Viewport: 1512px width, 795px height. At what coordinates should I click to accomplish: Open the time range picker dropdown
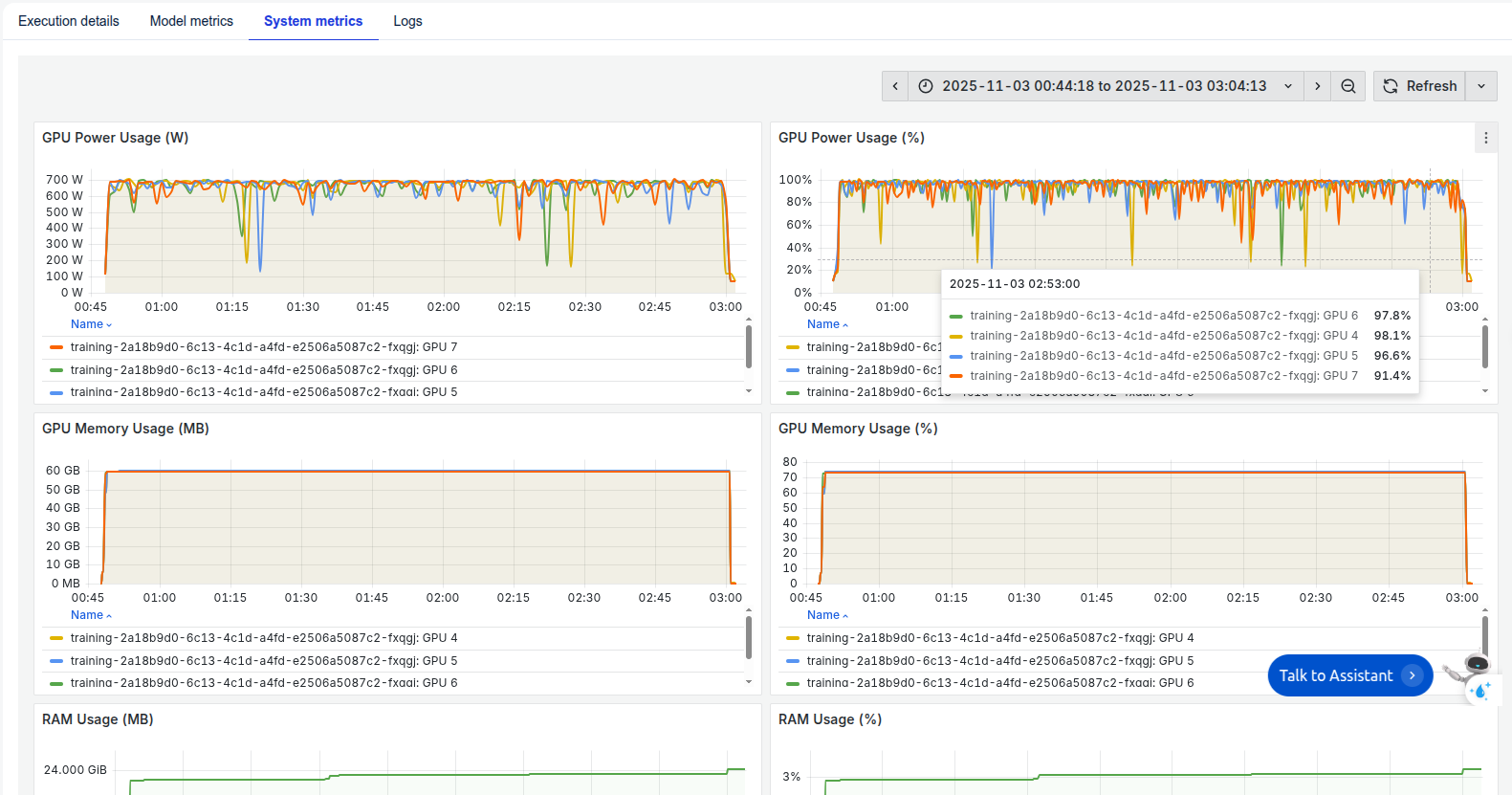click(x=1288, y=86)
